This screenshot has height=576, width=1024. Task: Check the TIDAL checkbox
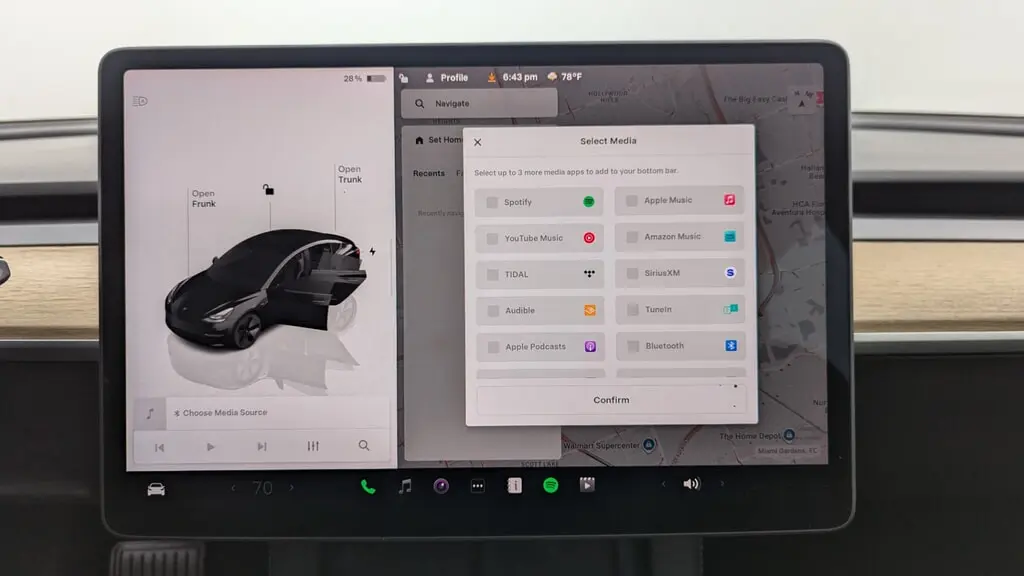493,275
